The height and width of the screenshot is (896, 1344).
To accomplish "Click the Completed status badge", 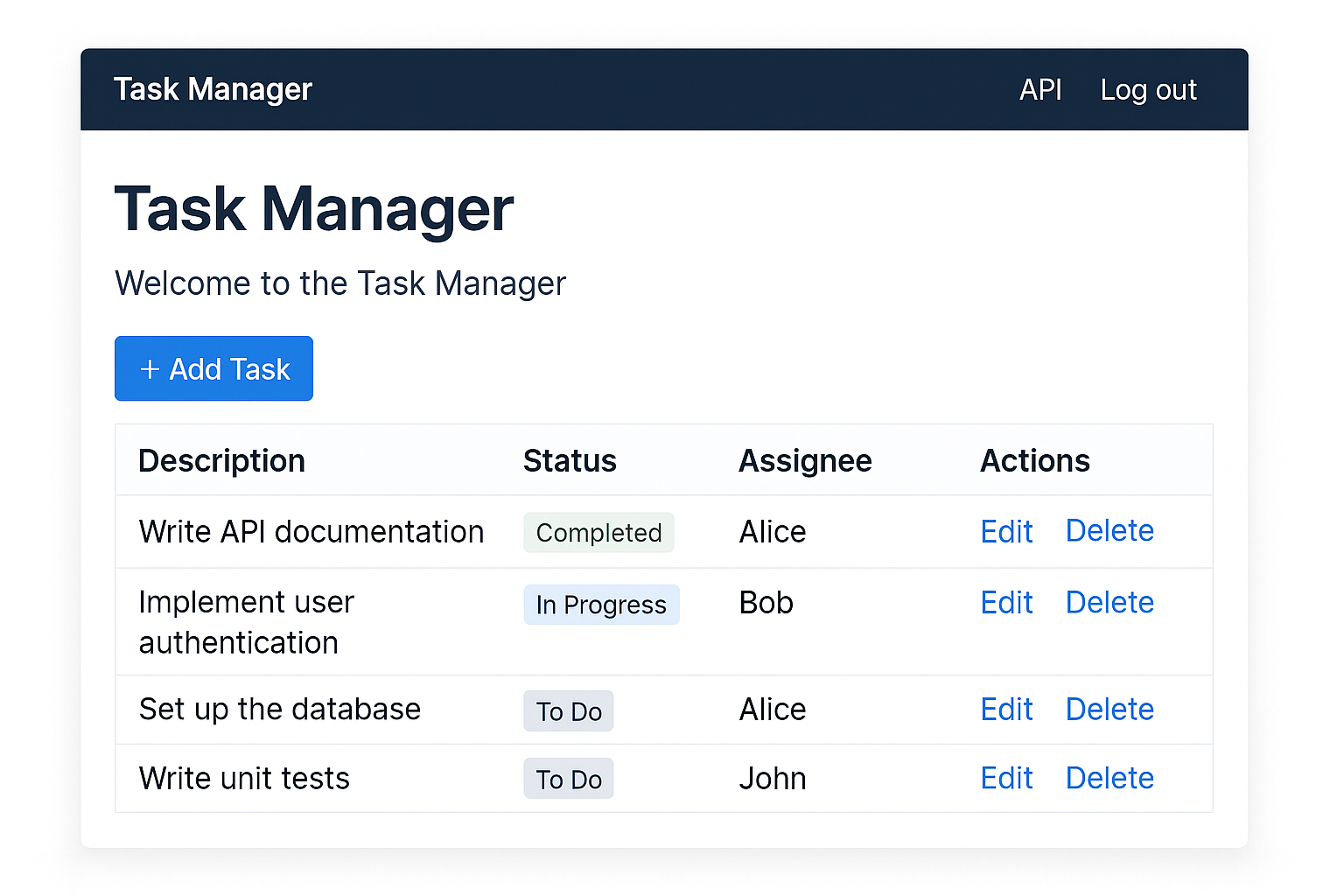I will [598, 533].
